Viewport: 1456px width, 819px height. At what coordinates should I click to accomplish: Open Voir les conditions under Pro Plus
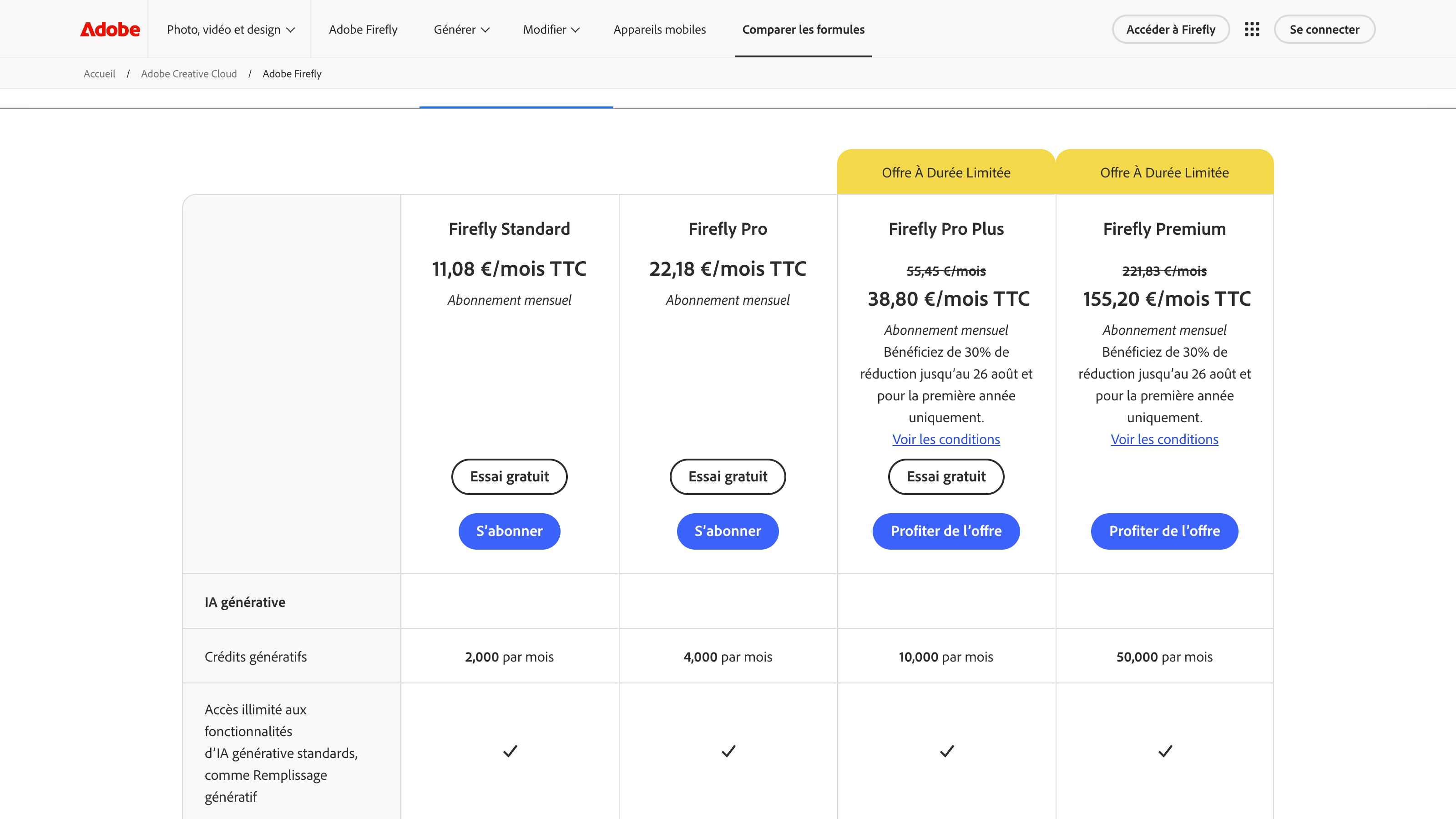(946, 439)
